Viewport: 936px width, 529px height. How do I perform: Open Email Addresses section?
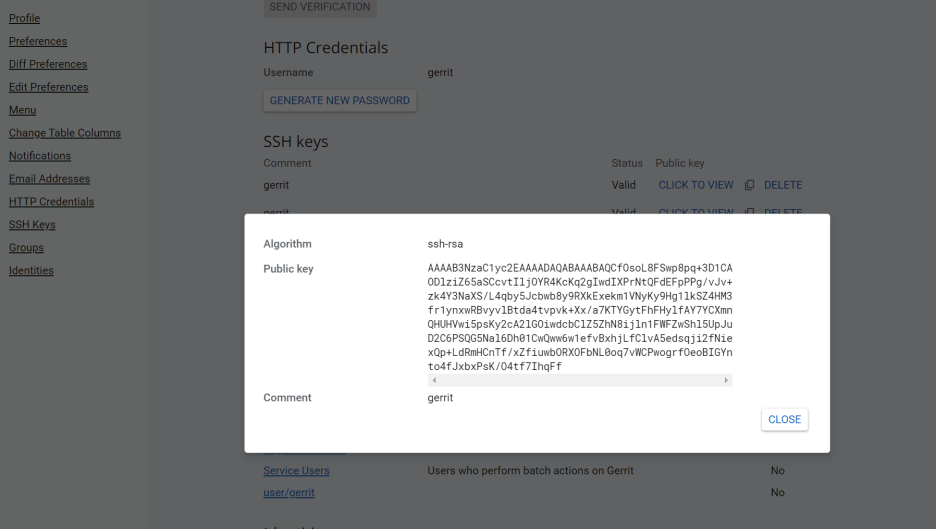click(x=50, y=179)
